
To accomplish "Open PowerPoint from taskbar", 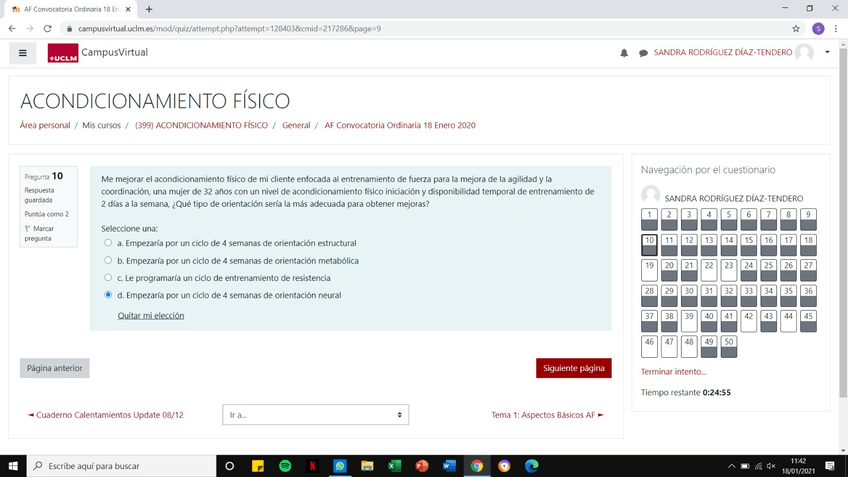I will coord(422,466).
